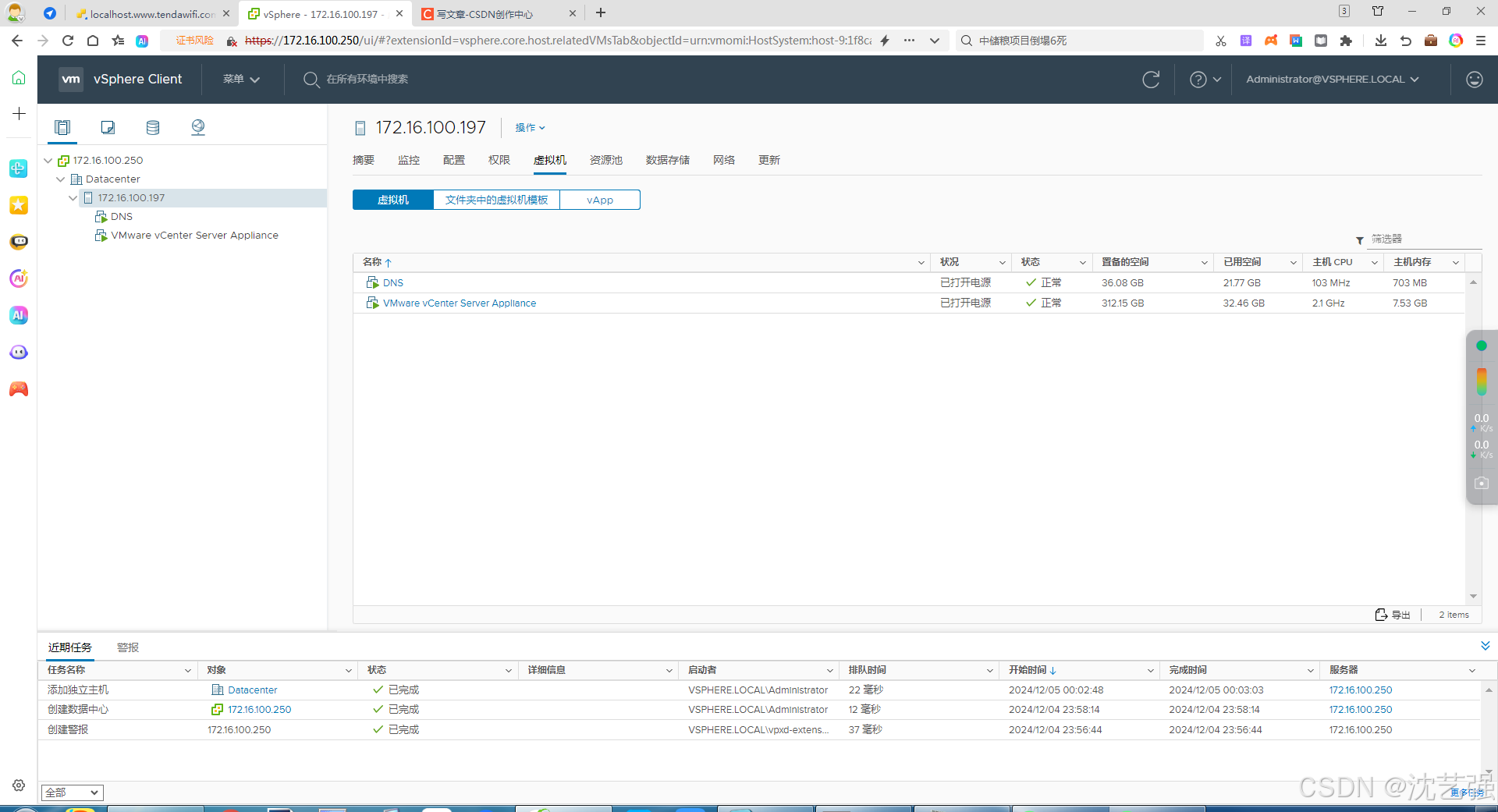Click the search magnifier in vSphere header
1498x812 pixels.
point(311,80)
